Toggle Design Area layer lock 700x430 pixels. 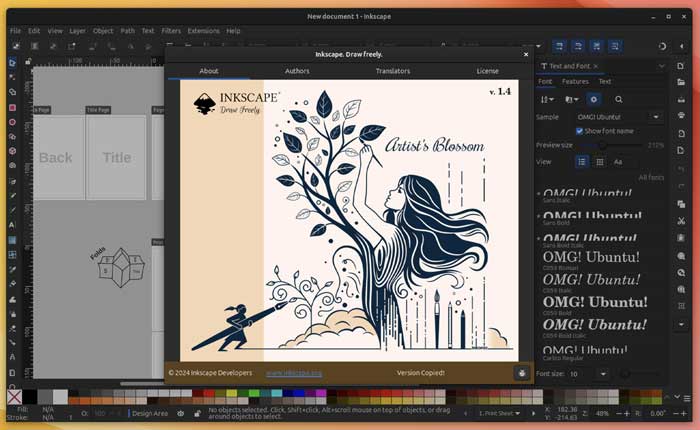click(197, 413)
